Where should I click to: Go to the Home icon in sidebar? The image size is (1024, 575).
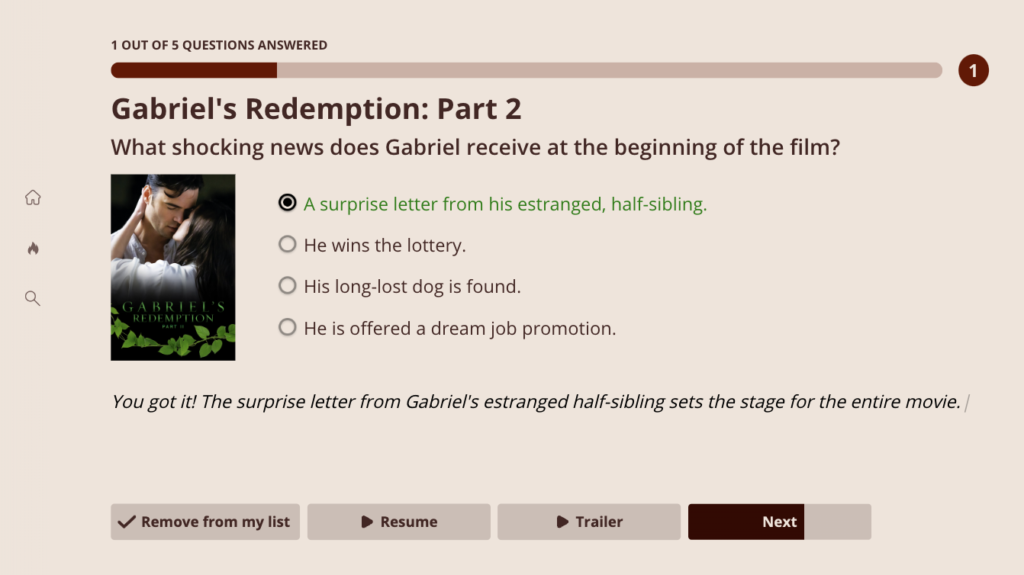tap(33, 198)
